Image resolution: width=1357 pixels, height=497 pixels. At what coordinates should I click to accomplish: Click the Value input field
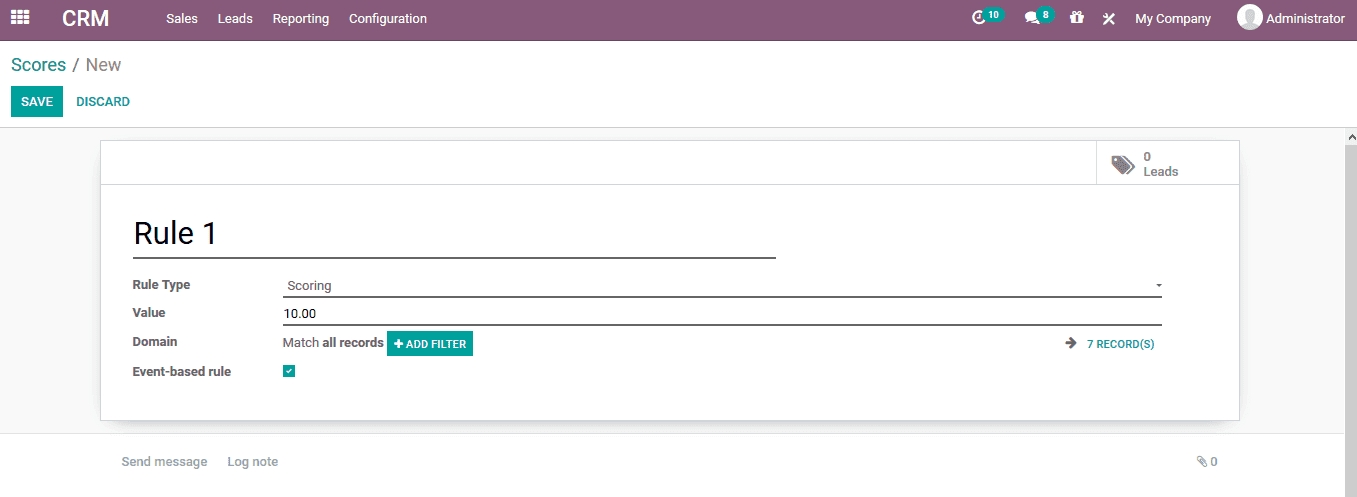coord(721,314)
